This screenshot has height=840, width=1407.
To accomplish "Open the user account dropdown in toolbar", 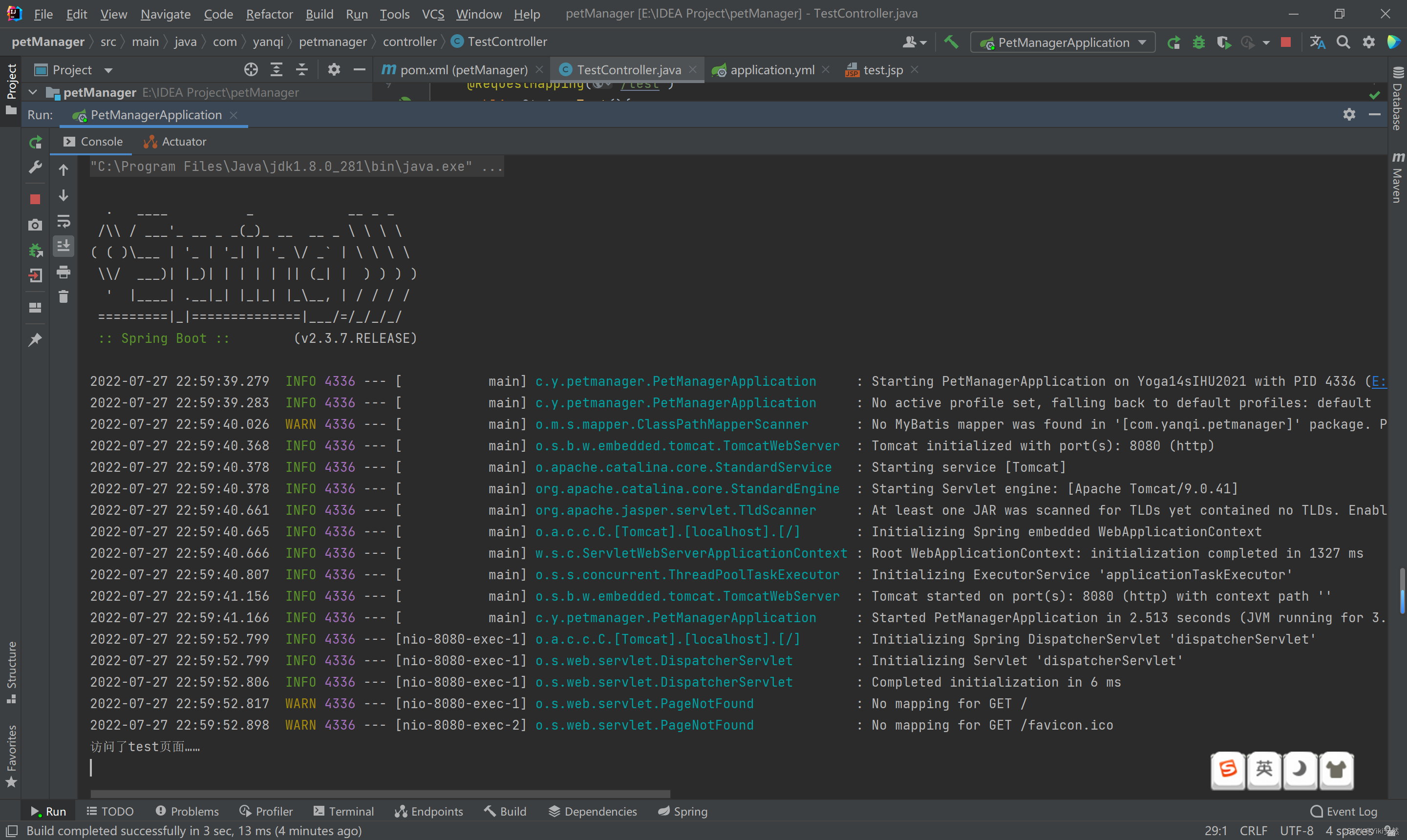I will tap(915, 42).
